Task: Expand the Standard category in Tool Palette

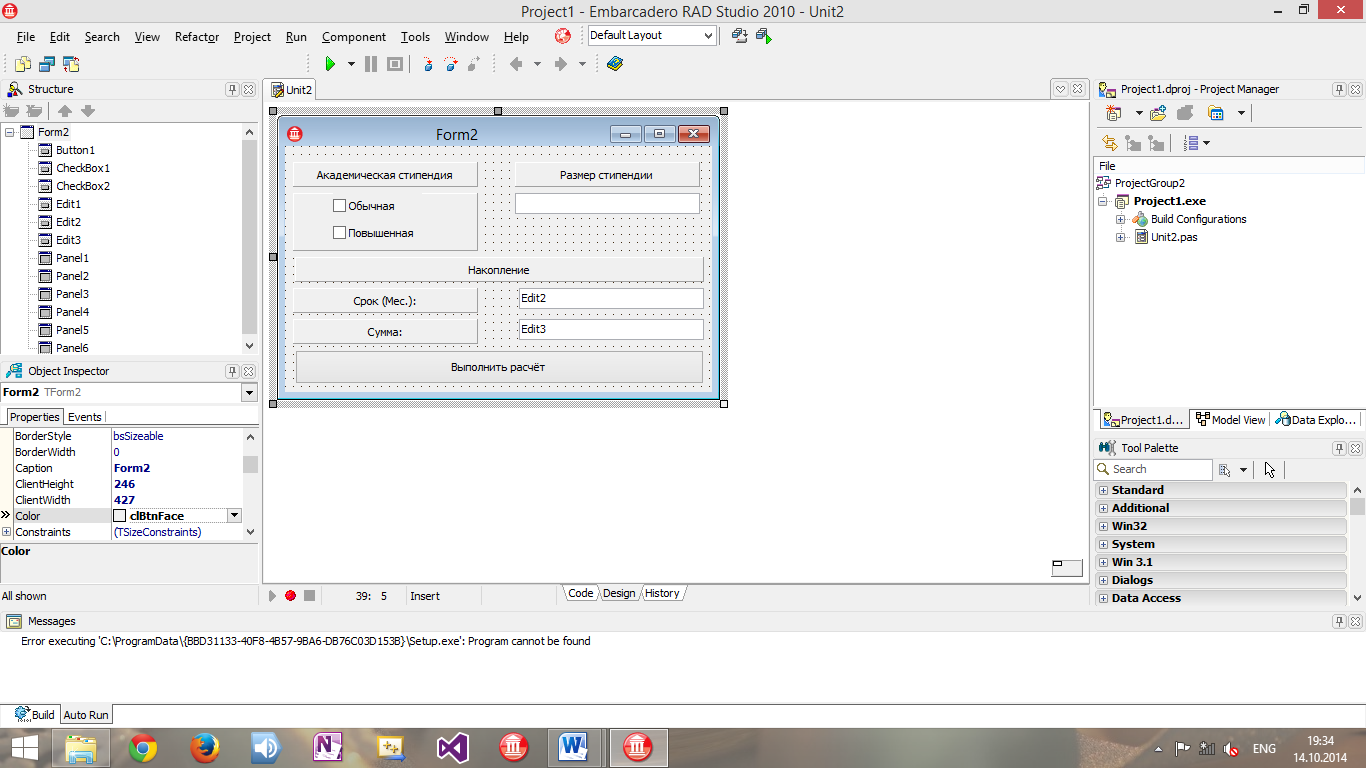Action: click(1103, 490)
